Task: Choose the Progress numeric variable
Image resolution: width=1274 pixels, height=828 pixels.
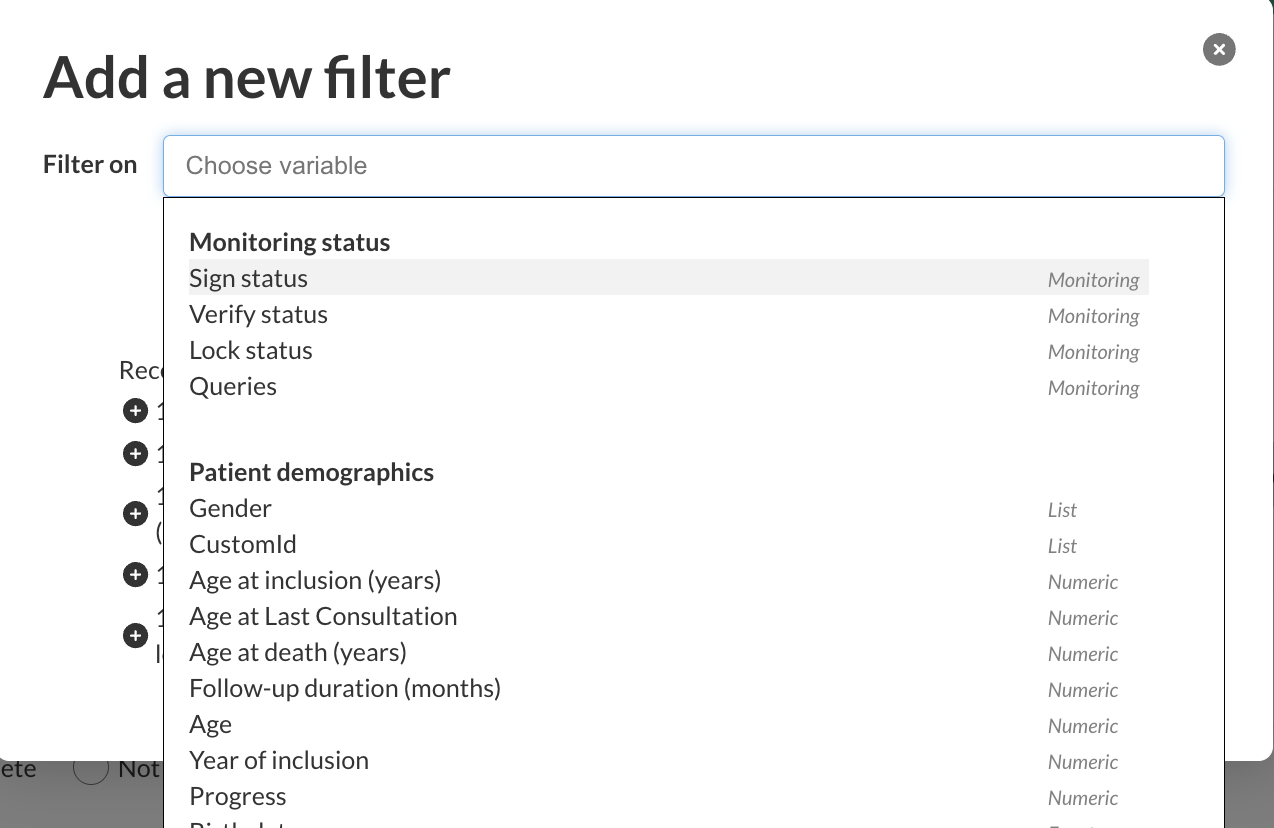Action: click(x=238, y=796)
